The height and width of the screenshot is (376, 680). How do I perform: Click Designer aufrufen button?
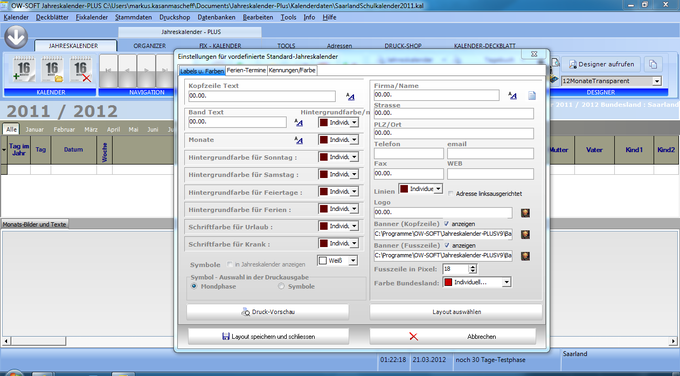pos(601,64)
